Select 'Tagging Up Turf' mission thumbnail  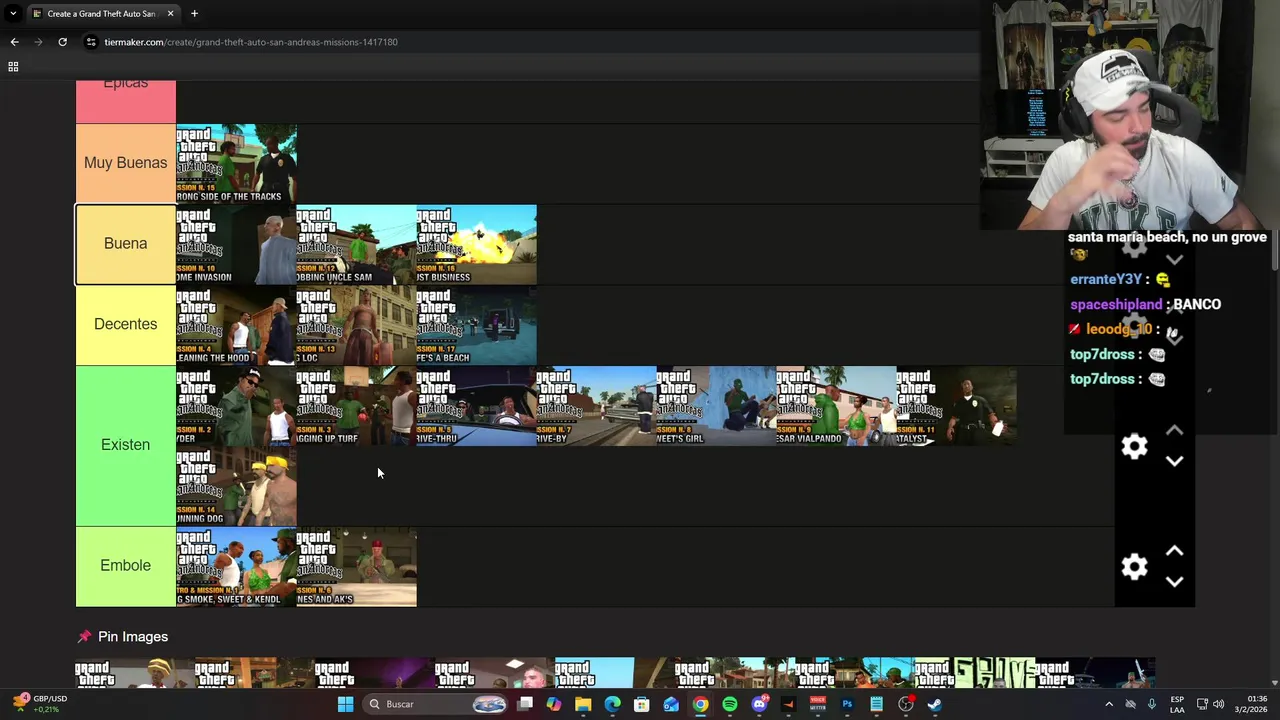tap(356, 406)
